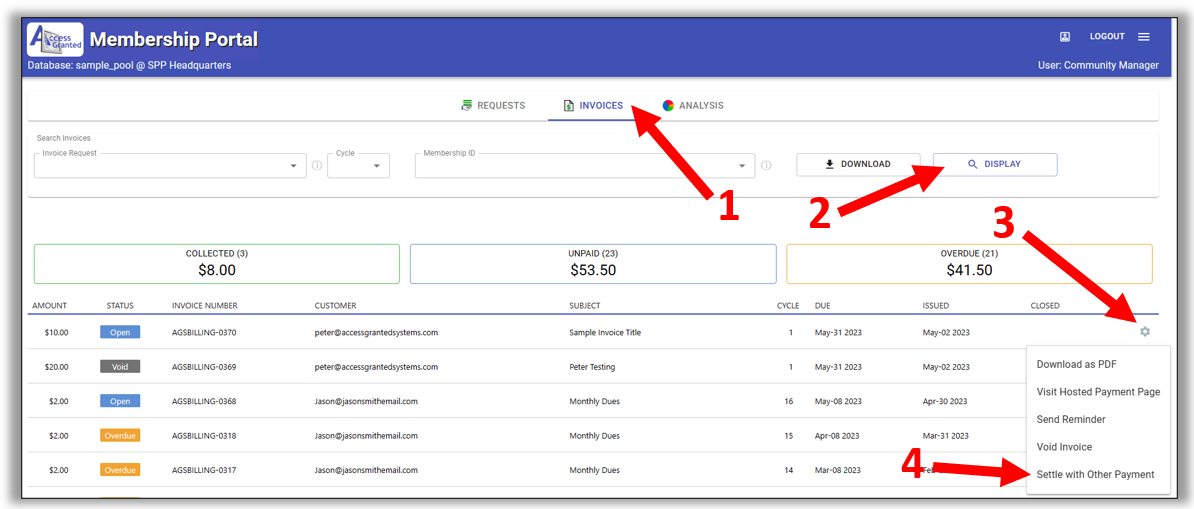
Task: Click info icon beside Invoice Request field
Action: click(x=317, y=166)
